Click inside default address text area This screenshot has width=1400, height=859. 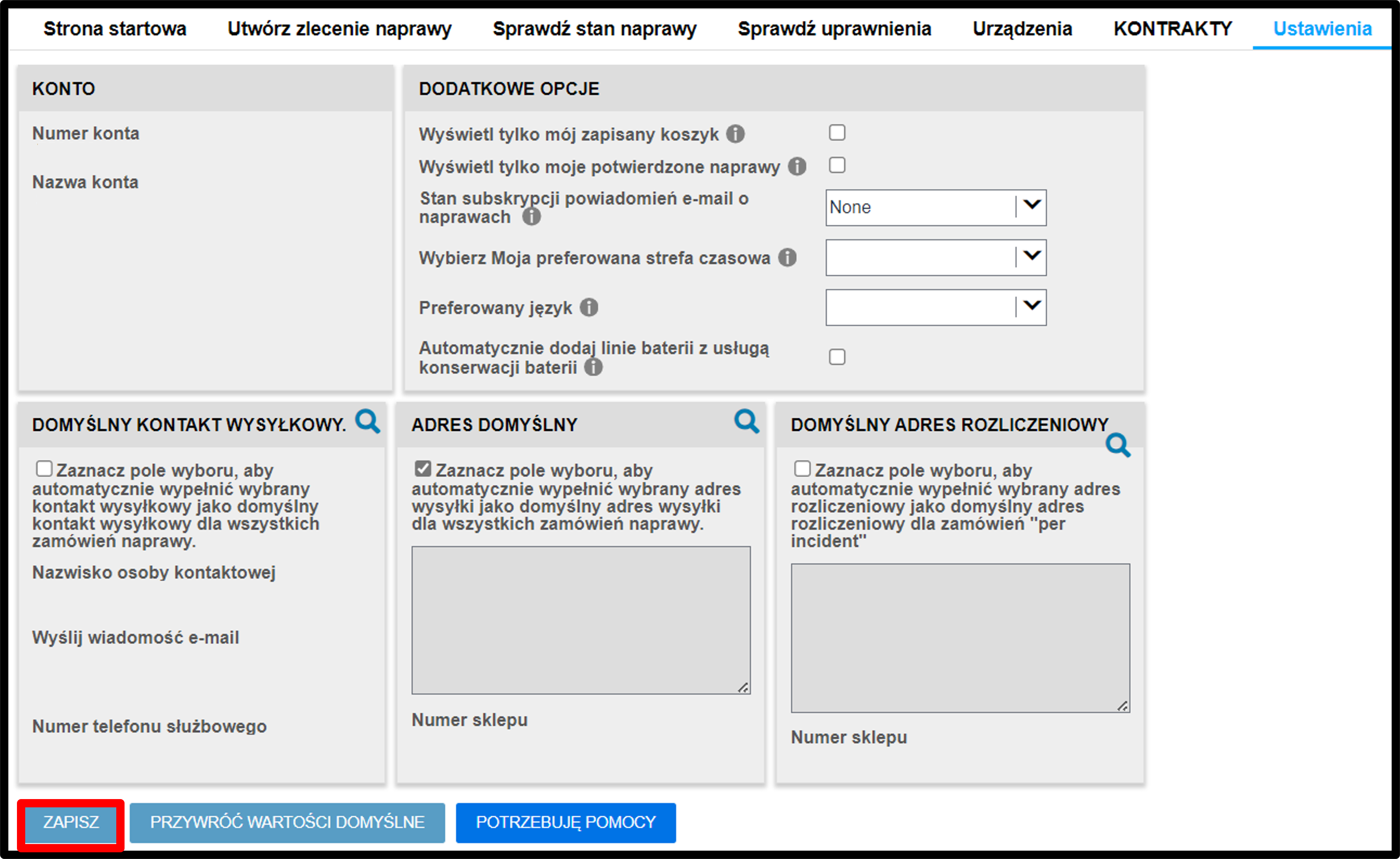tap(581, 620)
